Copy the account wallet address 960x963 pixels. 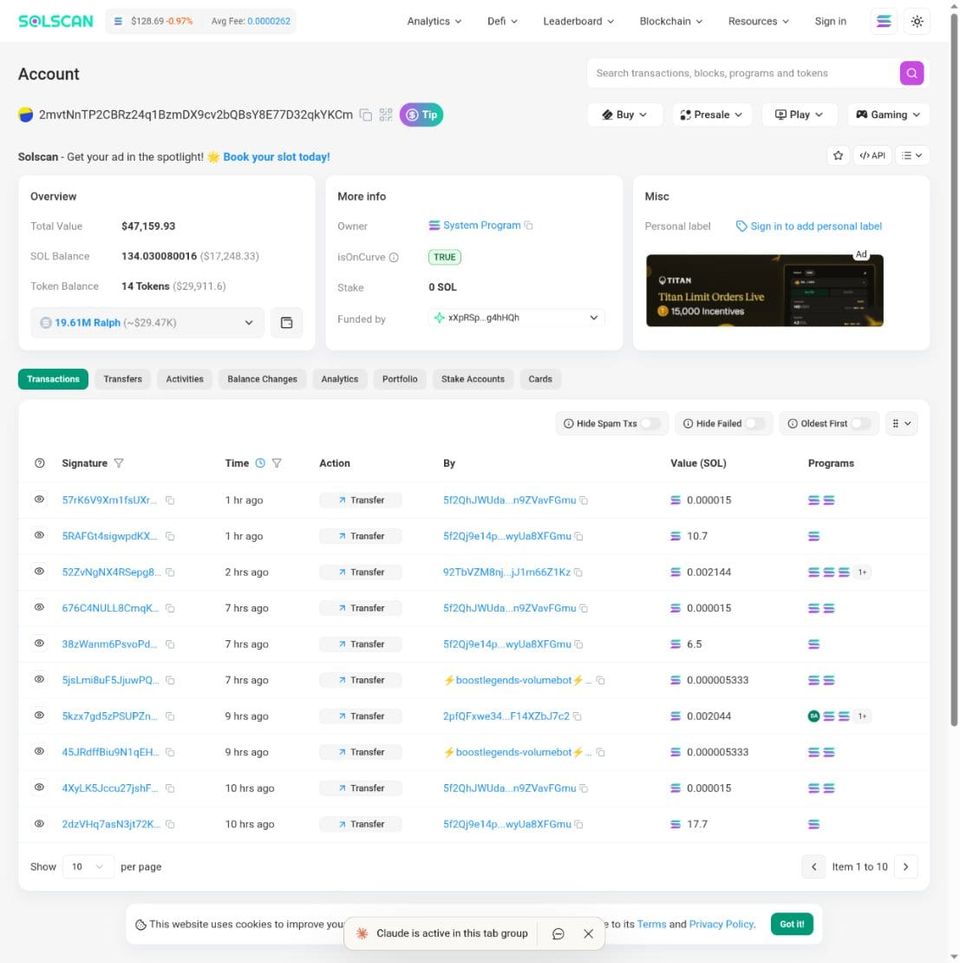tap(366, 115)
